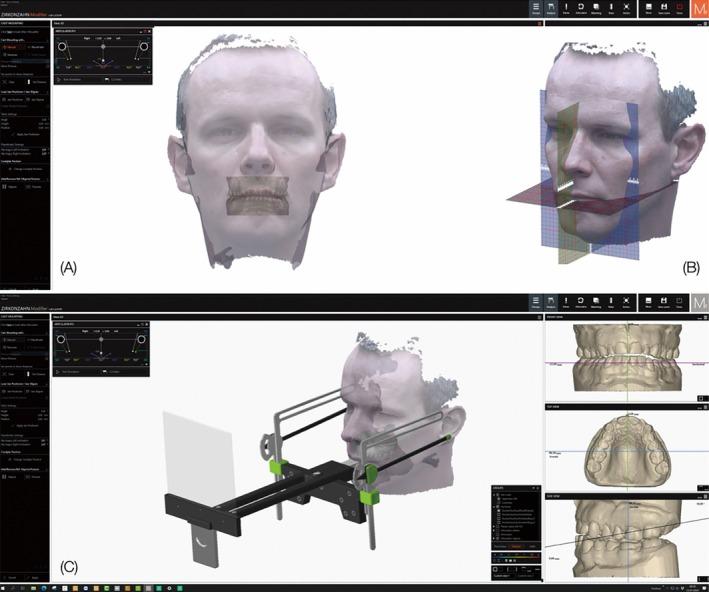Collapse the upper Articulator floating panel
Image resolution: width=709 pixels, height=592 pixels.
(141, 31)
